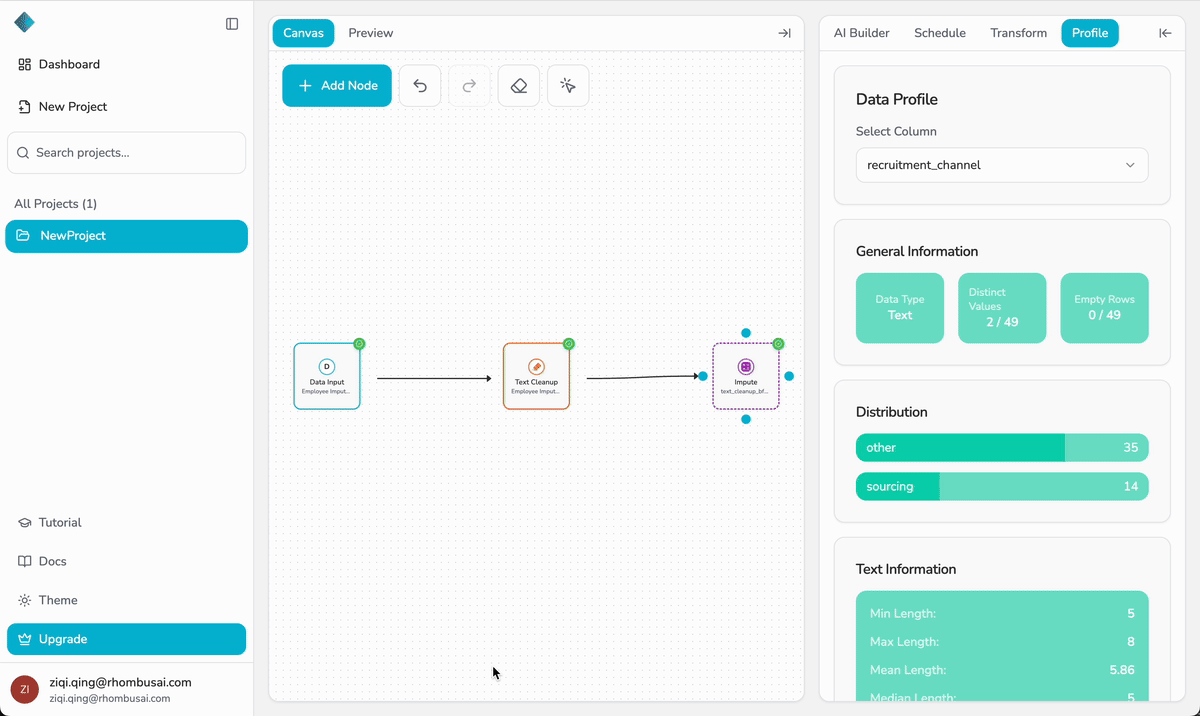
Task: Select the Data Input node
Action: 327,376
